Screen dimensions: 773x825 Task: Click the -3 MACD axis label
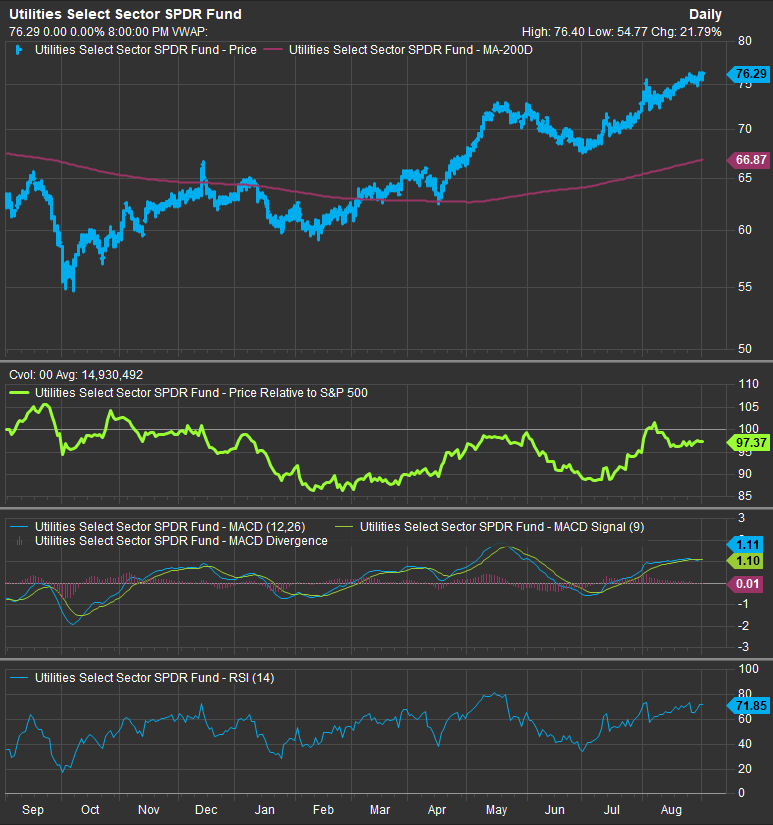tap(743, 647)
